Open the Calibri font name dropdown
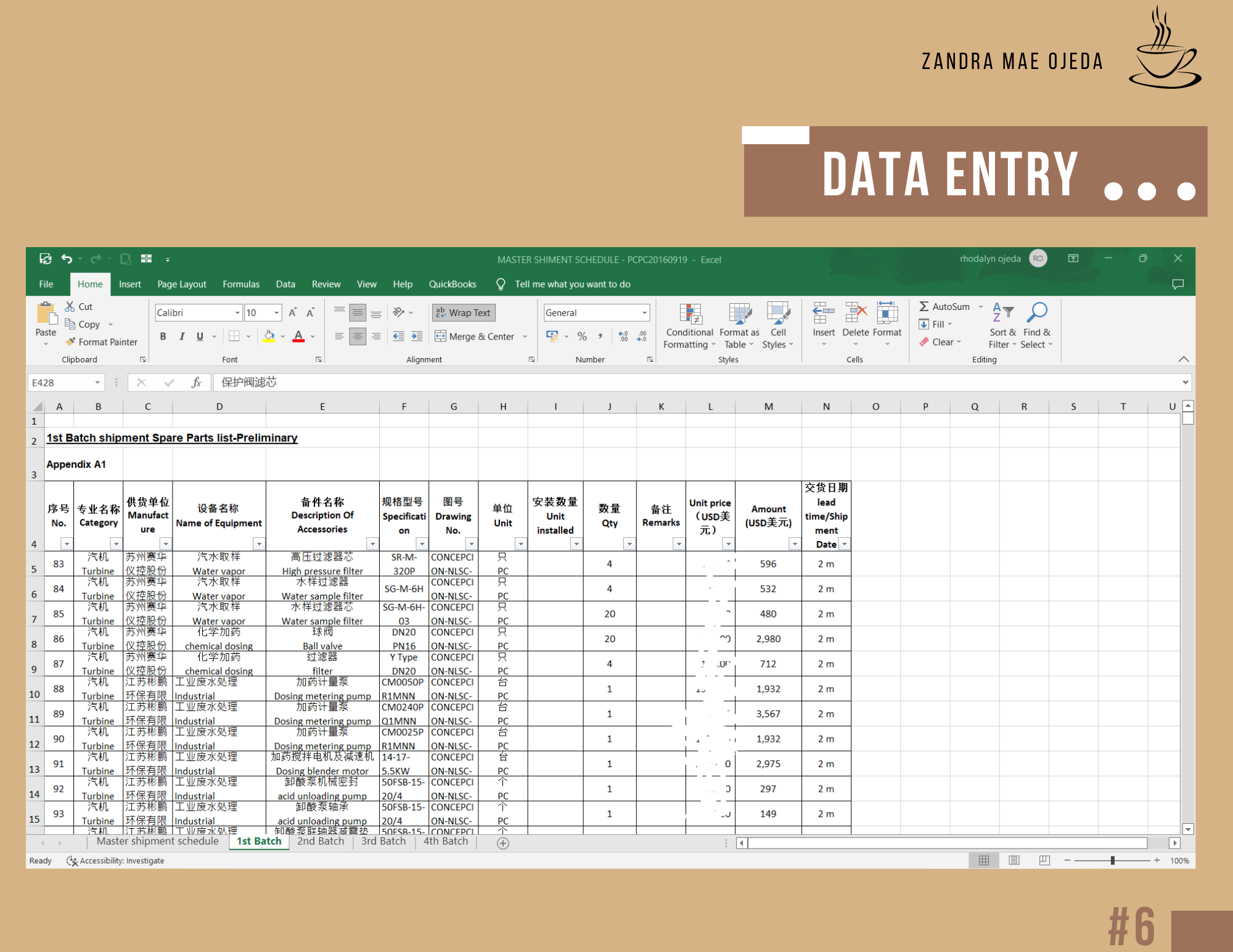 (237, 313)
